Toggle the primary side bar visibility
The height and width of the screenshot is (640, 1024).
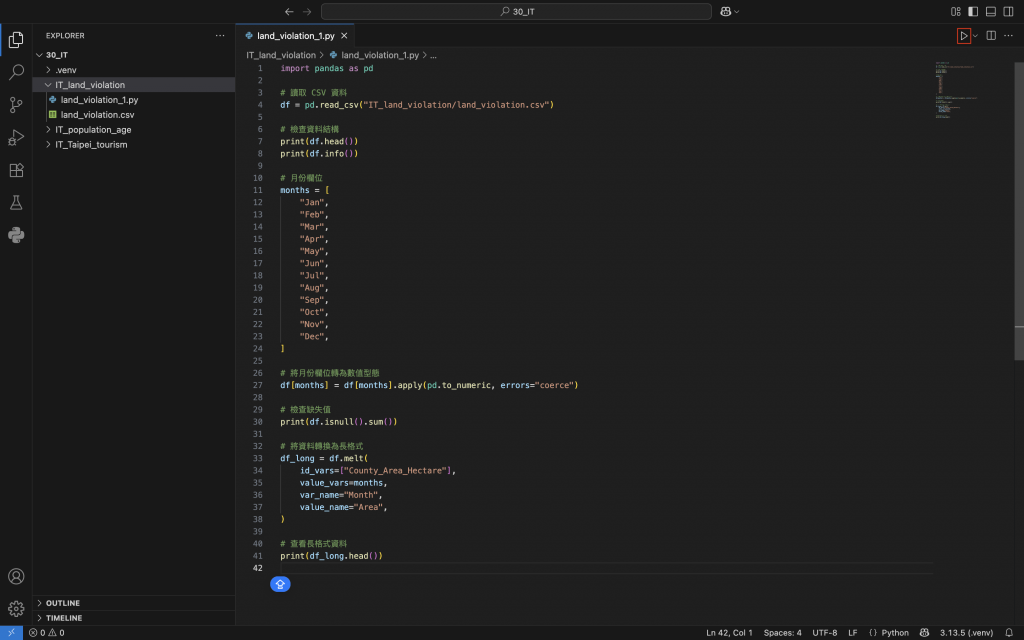[973, 12]
